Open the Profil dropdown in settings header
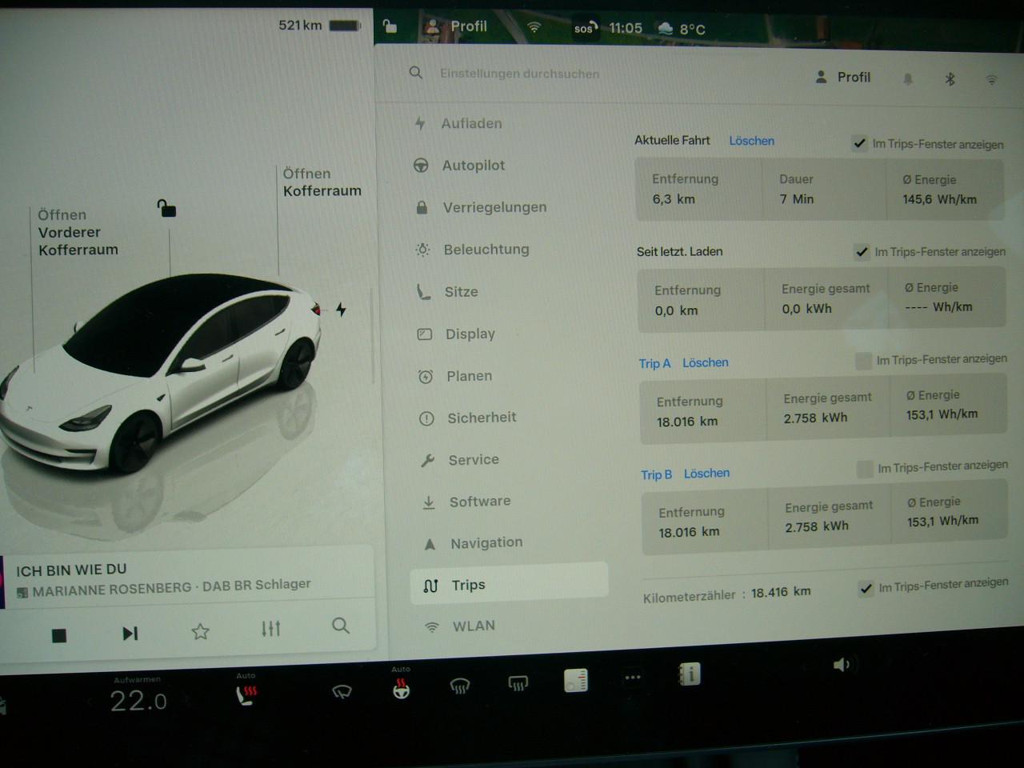The height and width of the screenshot is (768, 1024). click(x=843, y=77)
